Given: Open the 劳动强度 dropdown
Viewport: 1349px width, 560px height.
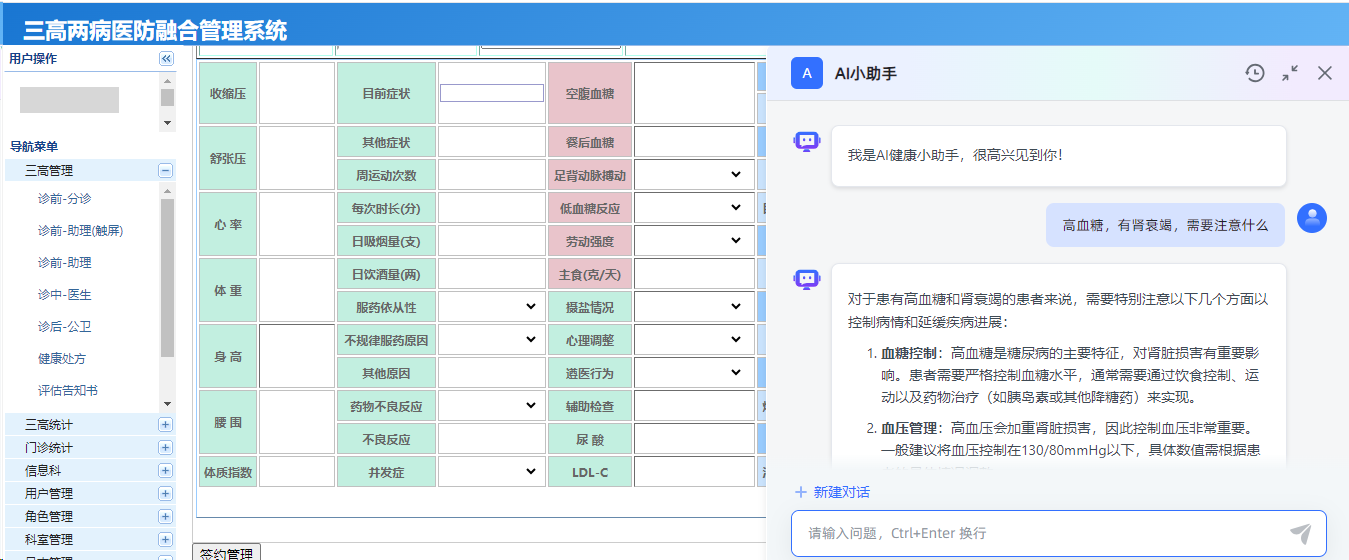Looking at the screenshot, I should pyautogui.click(x=694, y=241).
